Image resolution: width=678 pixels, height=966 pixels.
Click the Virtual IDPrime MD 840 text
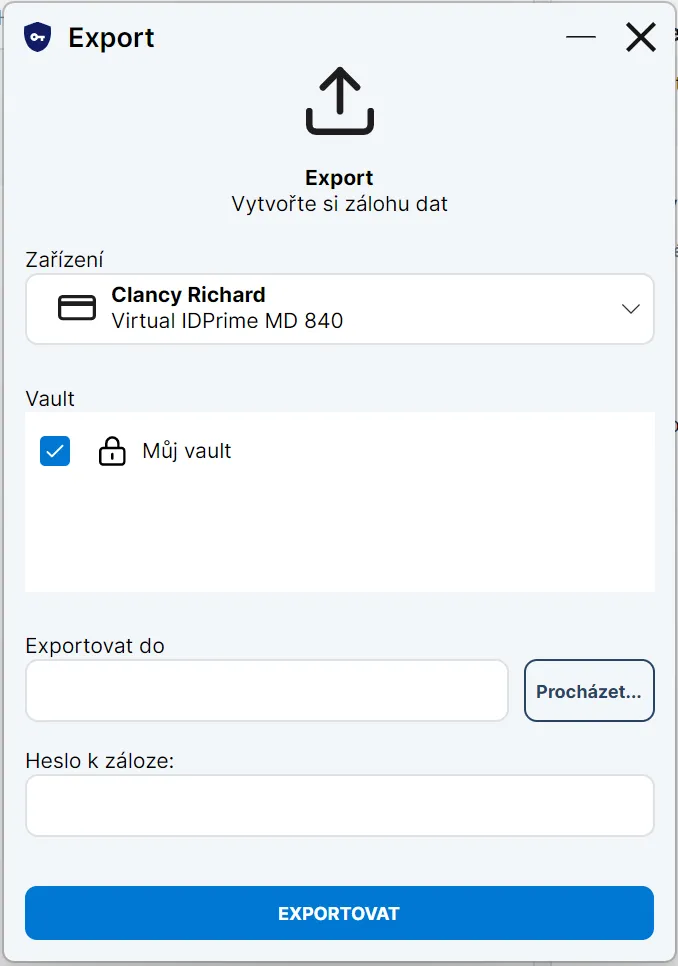(227, 321)
